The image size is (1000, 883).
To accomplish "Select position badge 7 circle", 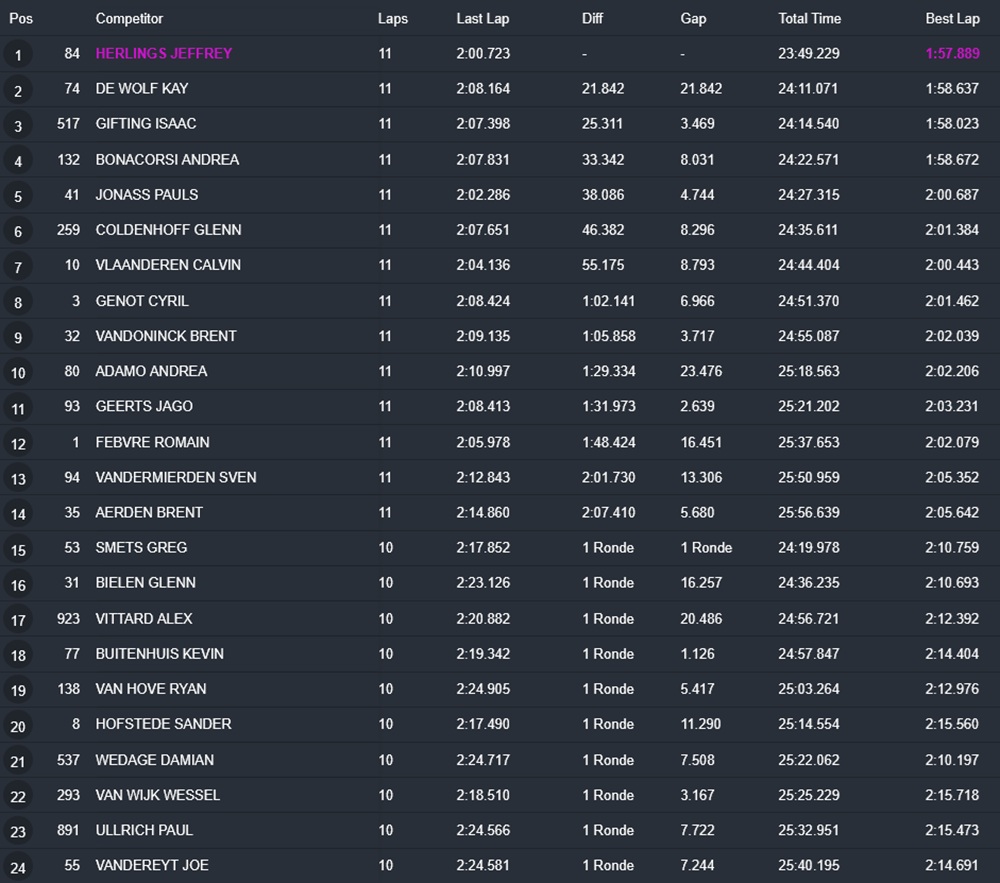I will [18, 266].
